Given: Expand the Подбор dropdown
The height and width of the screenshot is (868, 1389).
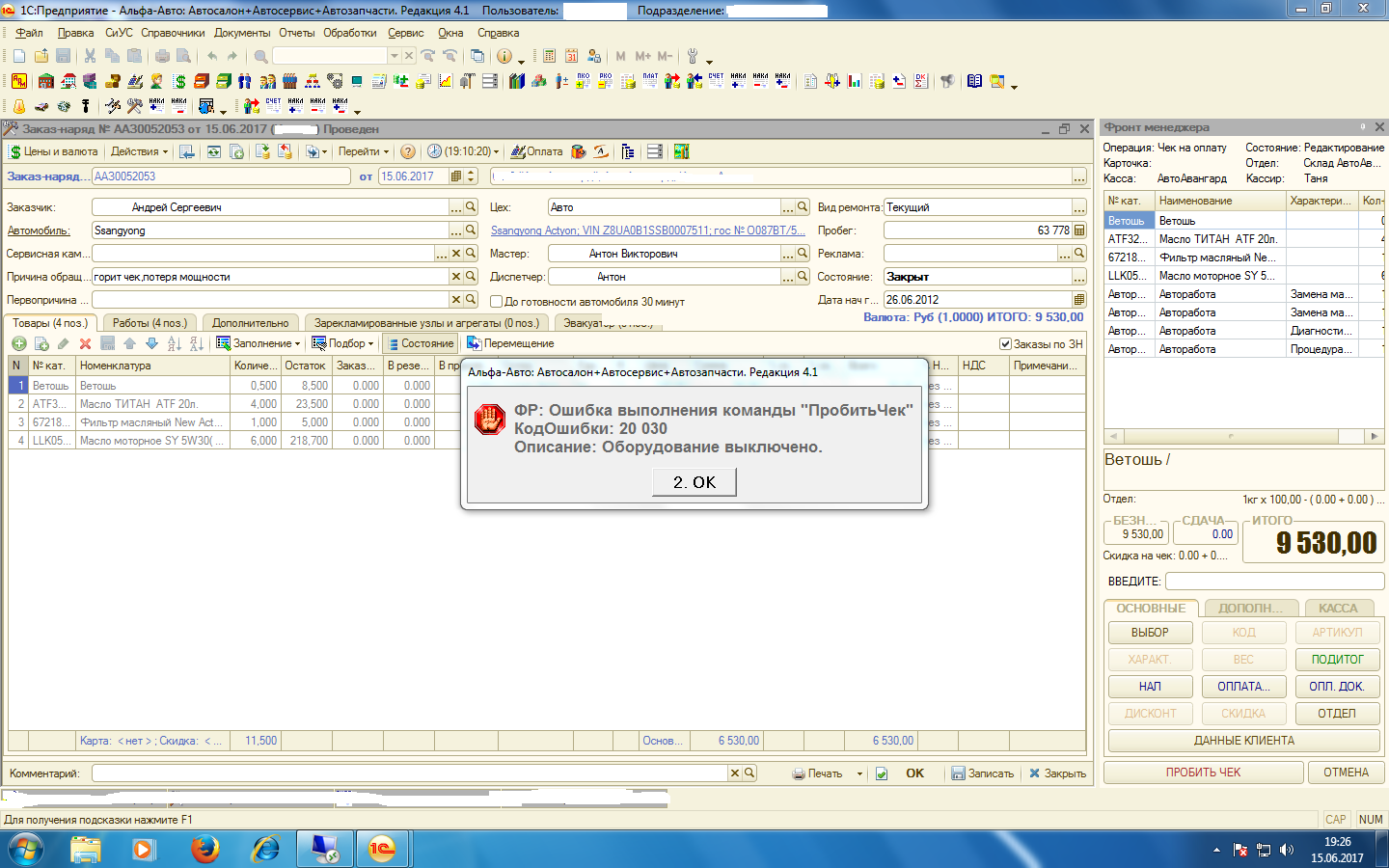Looking at the screenshot, I should 342,343.
